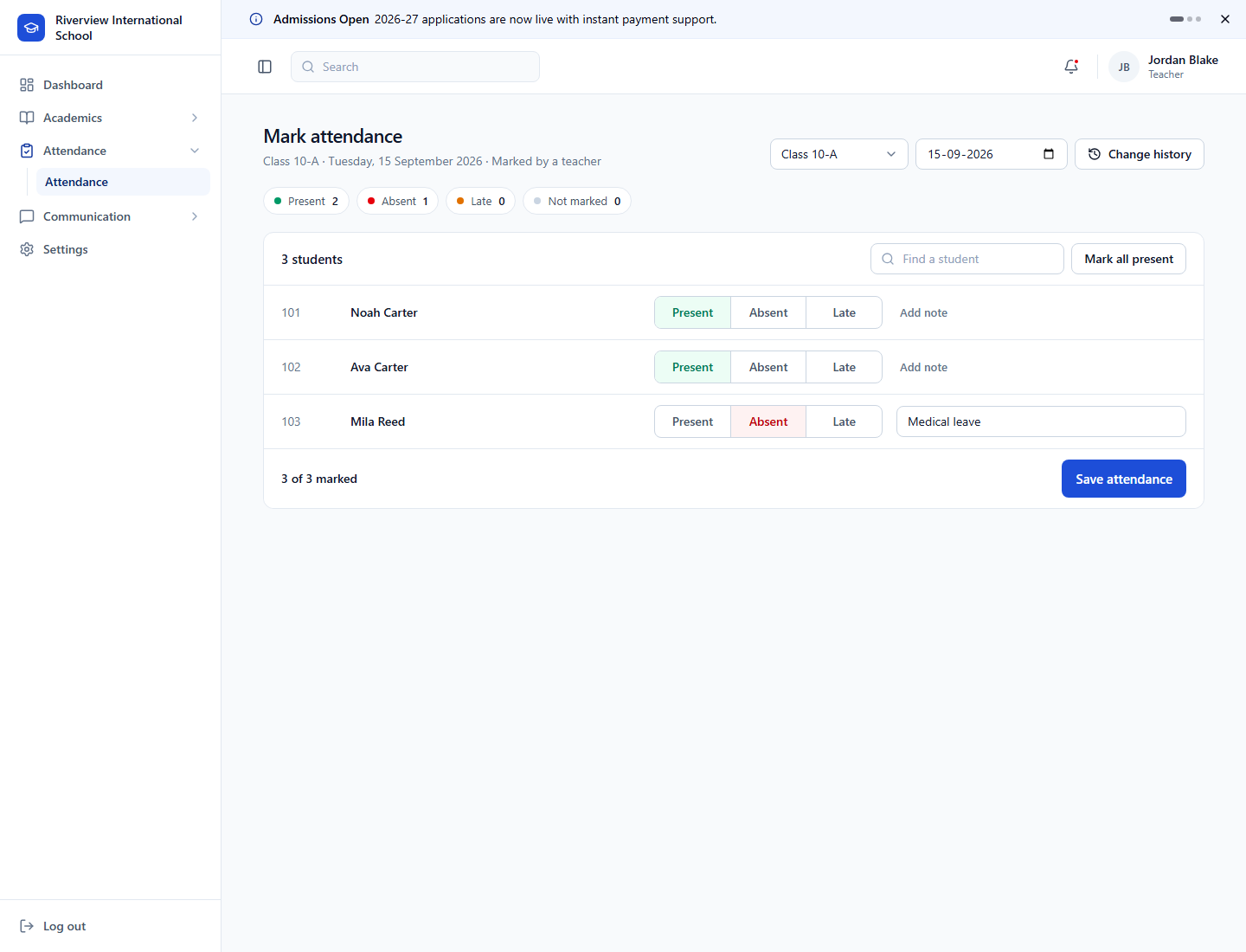Filter by Not marked chip
This screenshot has height=952, width=1246.
point(577,201)
